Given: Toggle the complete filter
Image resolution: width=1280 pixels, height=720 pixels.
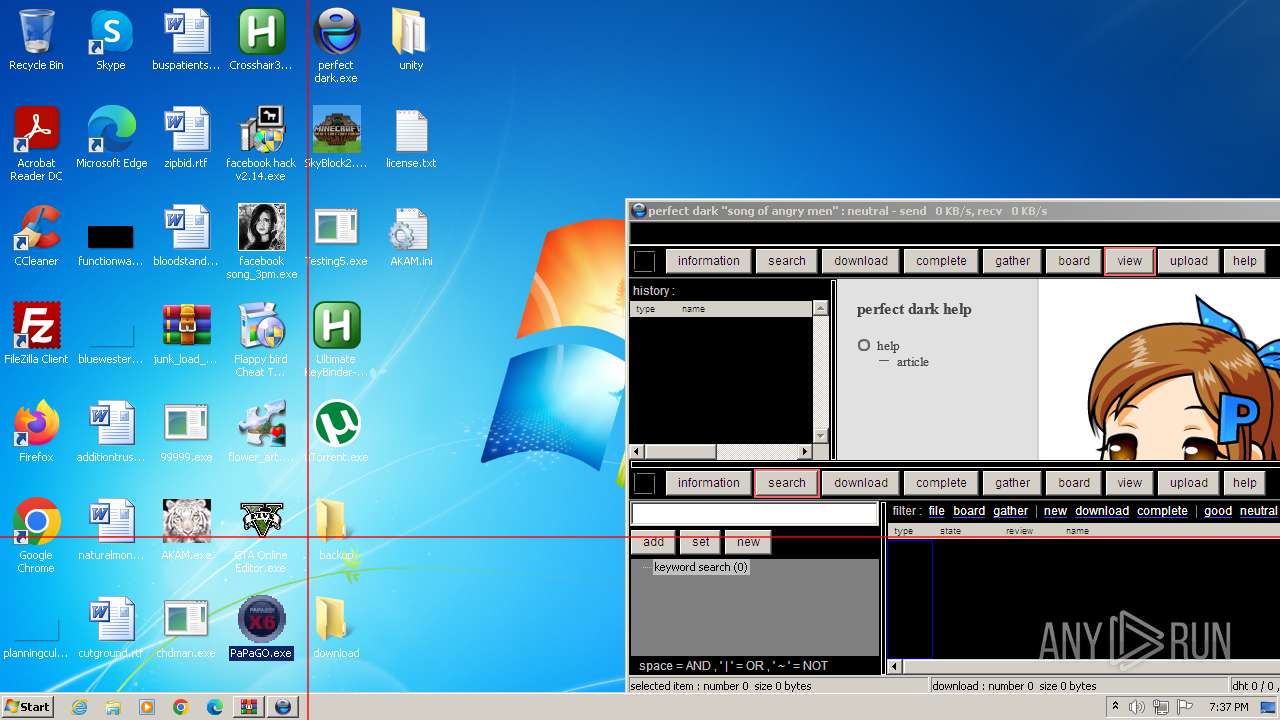Looking at the screenshot, I should click(x=1162, y=511).
